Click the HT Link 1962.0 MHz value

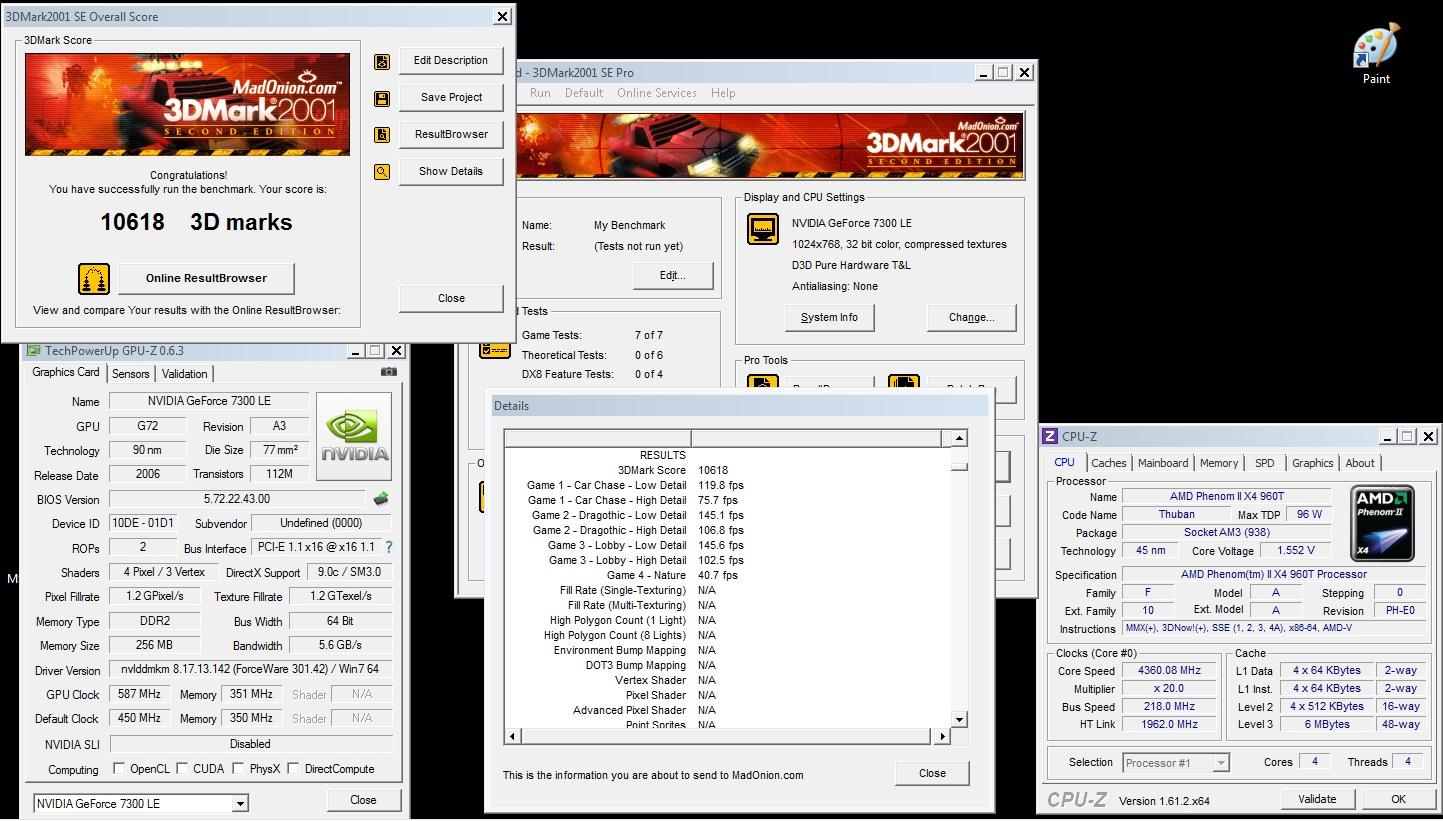click(x=1170, y=724)
